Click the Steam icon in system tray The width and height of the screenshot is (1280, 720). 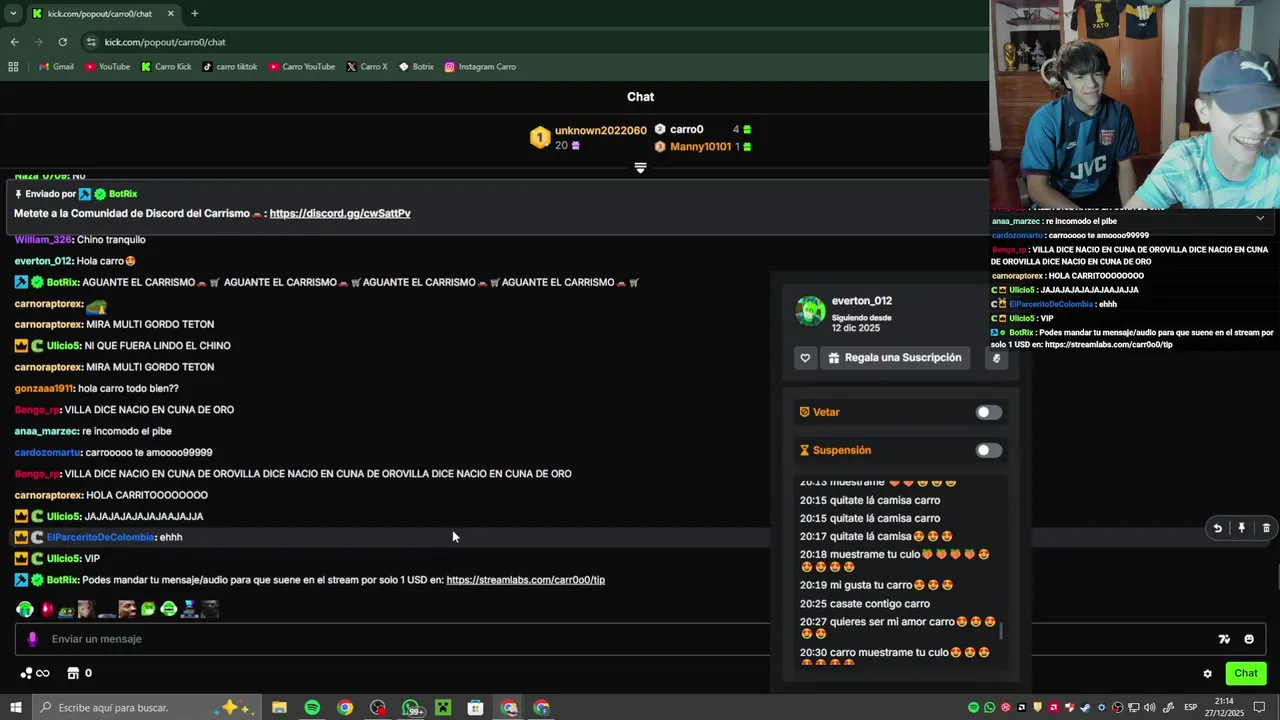pyautogui.click(x=1085, y=707)
